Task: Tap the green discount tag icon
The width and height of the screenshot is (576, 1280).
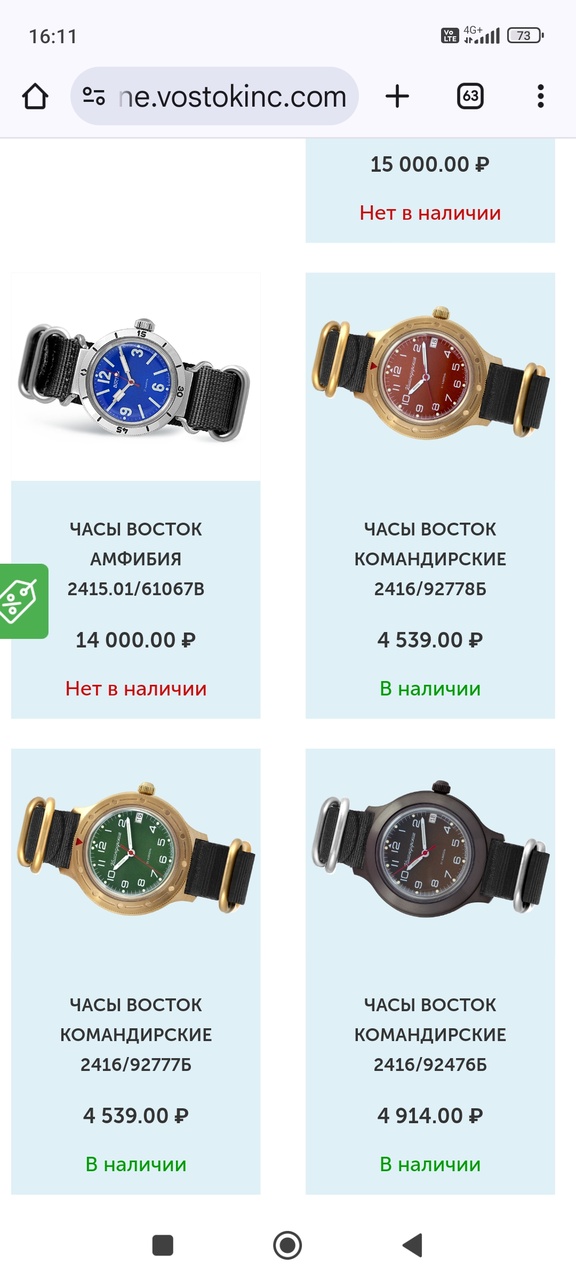Action: (x=22, y=601)
